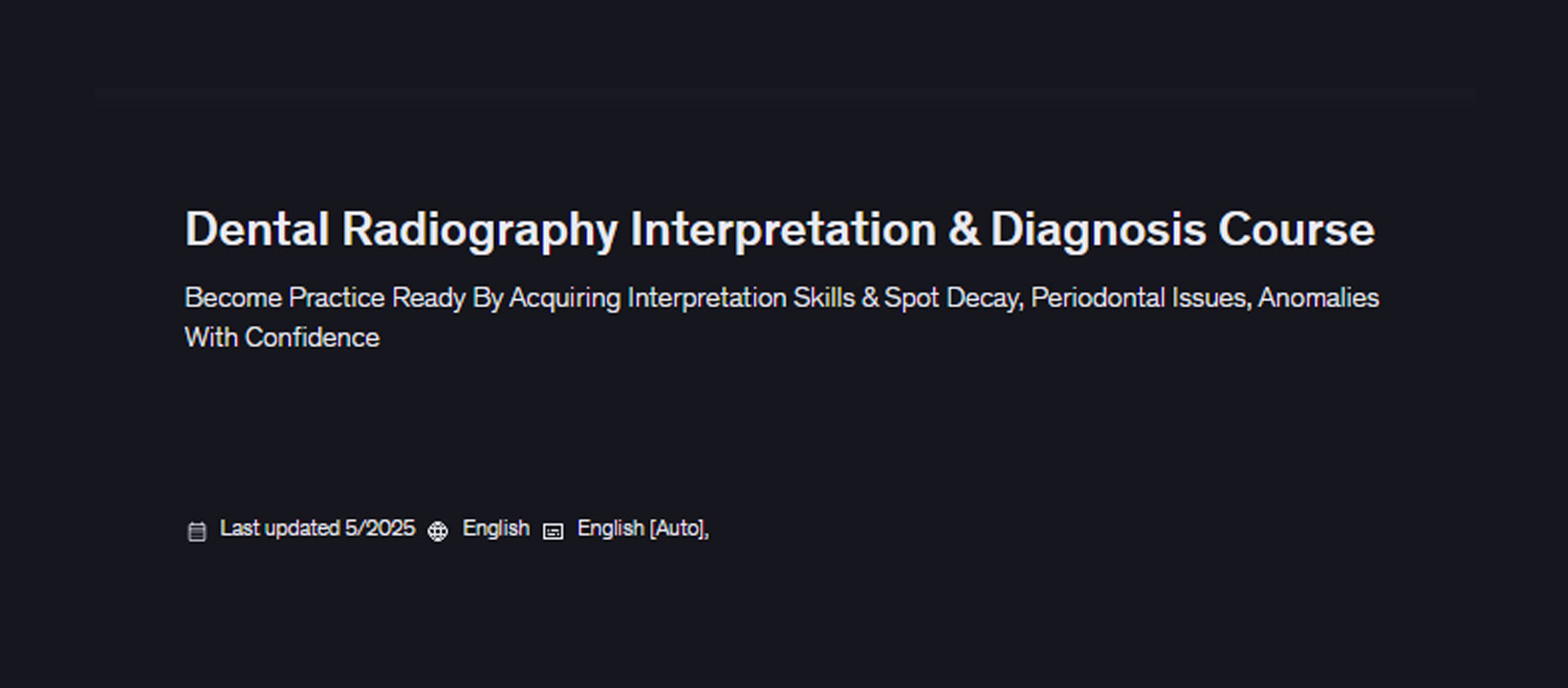Click "Anomalies" in the subtitle line
Screen dimensions: 1568x688
(x=1318, y=298)
